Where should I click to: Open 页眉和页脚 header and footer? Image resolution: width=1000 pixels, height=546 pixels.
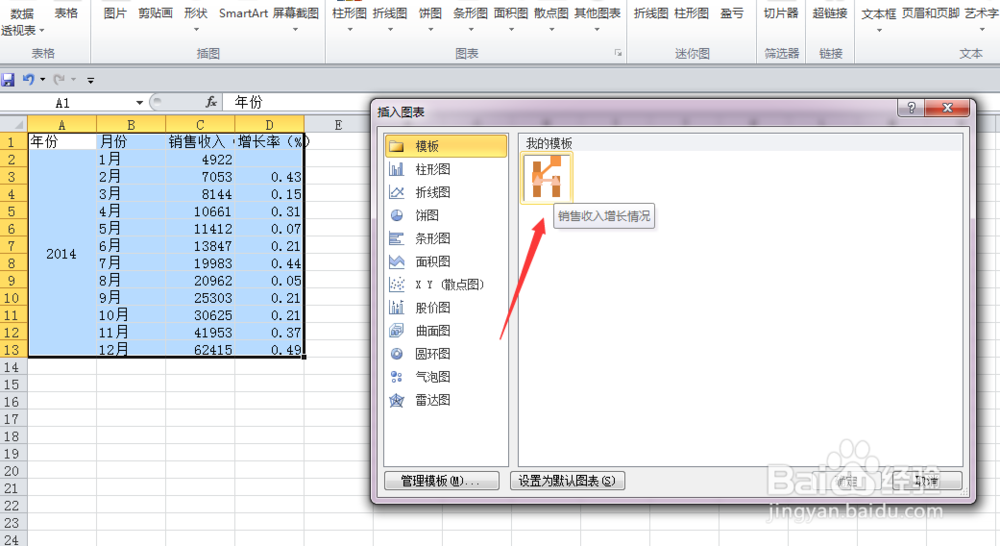coord(930,14)
